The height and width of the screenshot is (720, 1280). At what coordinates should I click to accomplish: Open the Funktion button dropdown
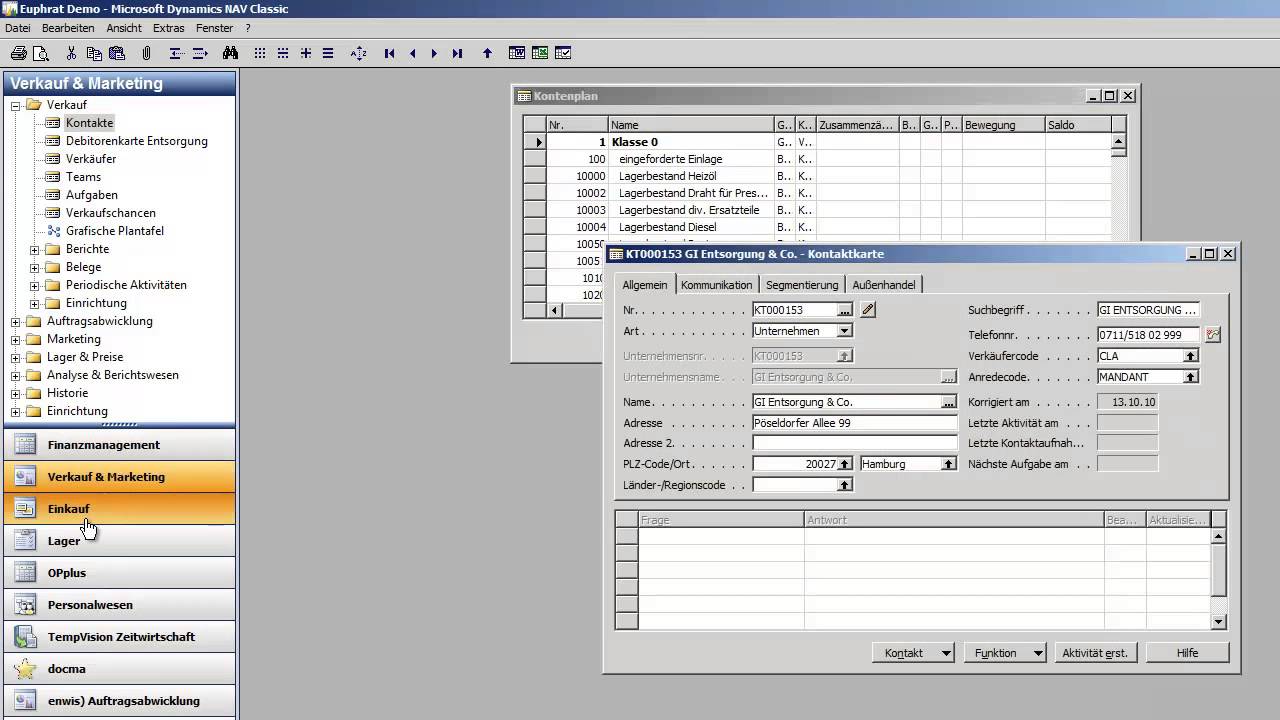coord(1038,653)
